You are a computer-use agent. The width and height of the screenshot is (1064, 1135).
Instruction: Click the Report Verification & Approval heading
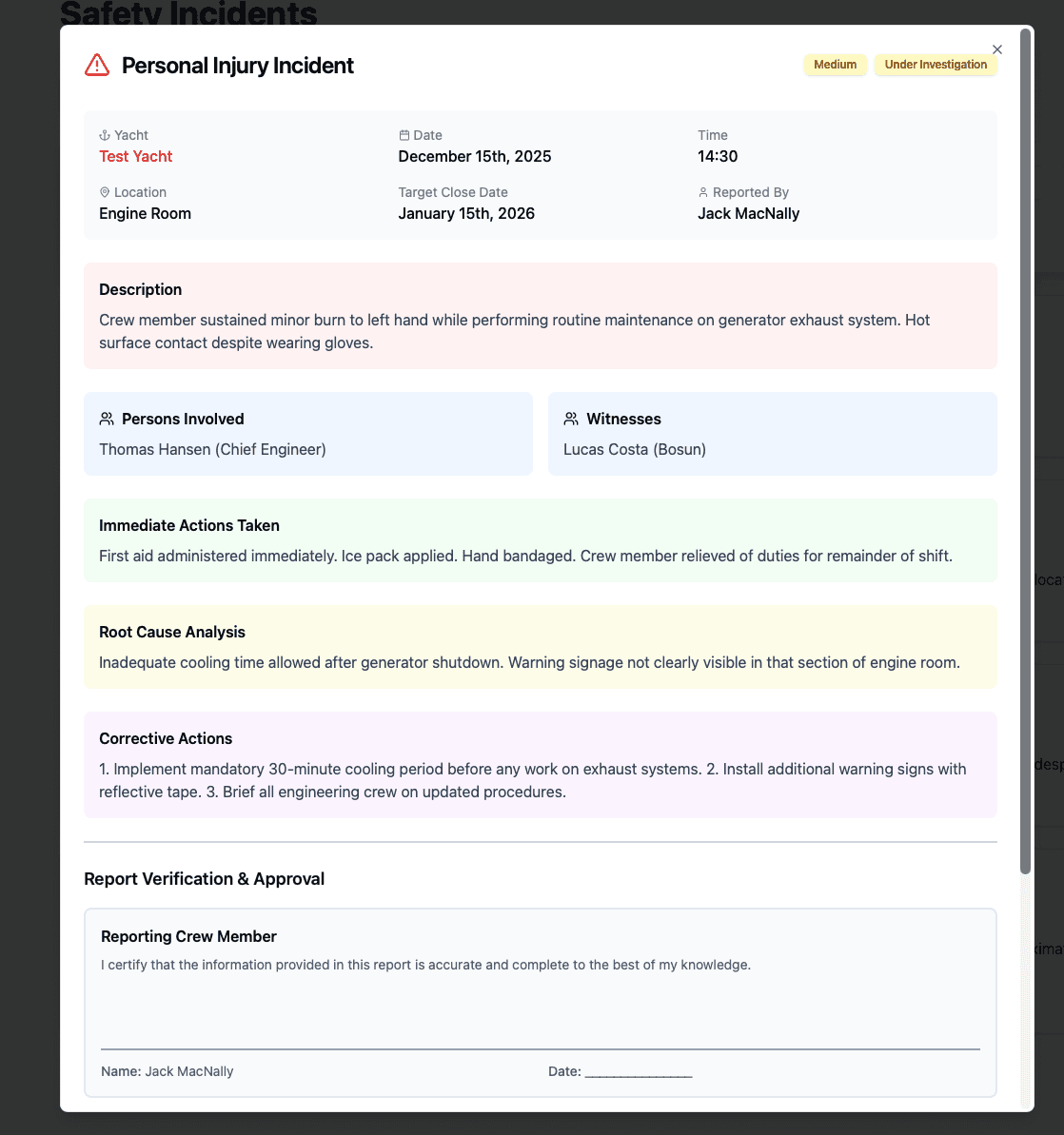click(205, 879)
